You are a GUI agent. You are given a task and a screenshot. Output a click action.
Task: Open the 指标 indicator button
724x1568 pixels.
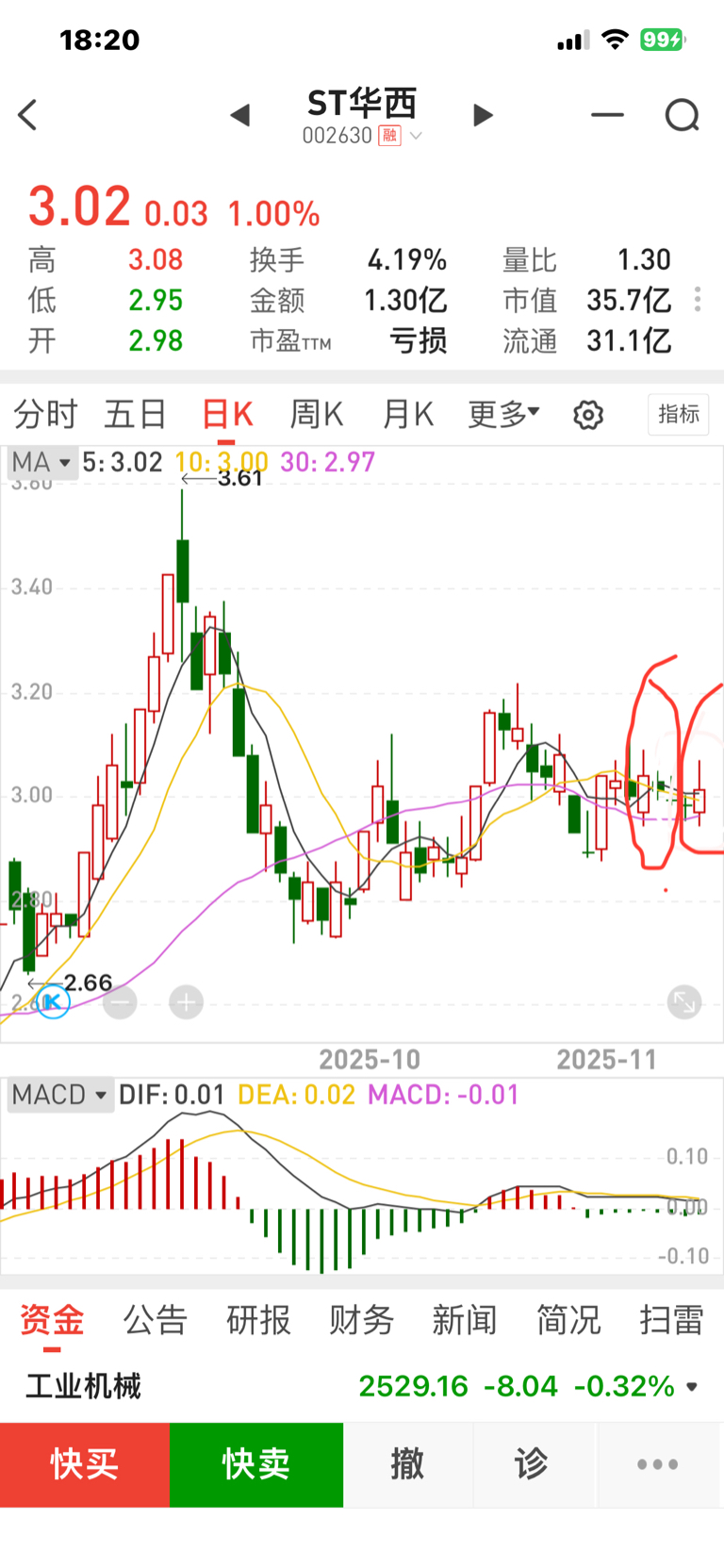(x=679, y=414)
